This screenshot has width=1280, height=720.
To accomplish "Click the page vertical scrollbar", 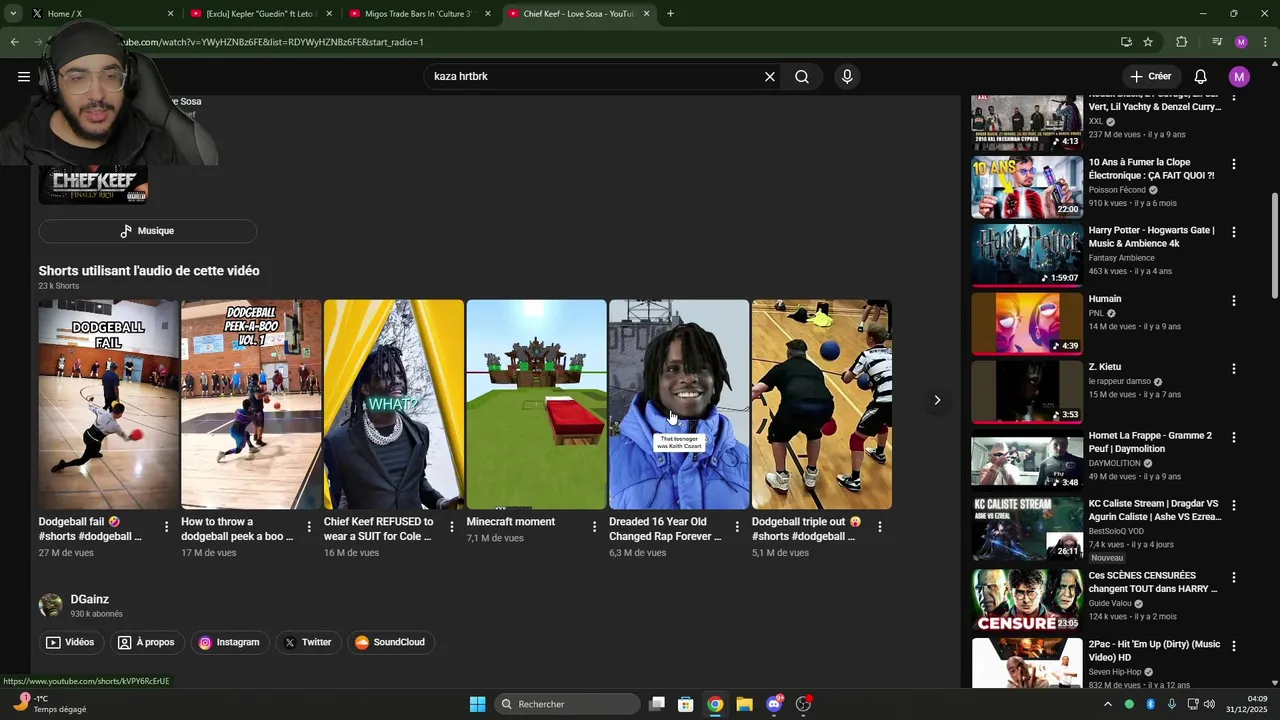I will click(1274, 245).
